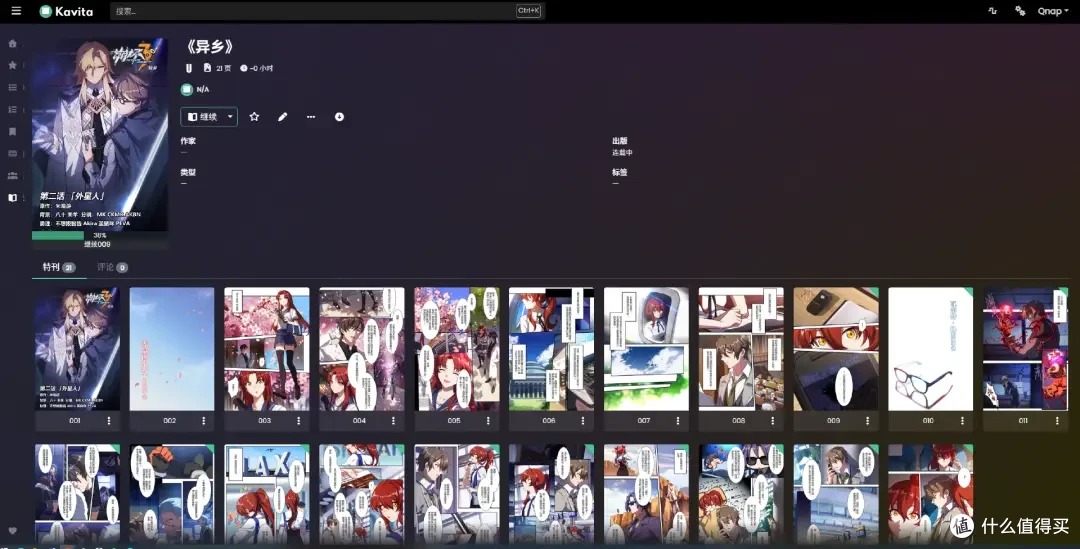The height and width of the screenshot is (549, 1080).
Task: Open kebab menu for chapter 005
Action: click(488, 420)
